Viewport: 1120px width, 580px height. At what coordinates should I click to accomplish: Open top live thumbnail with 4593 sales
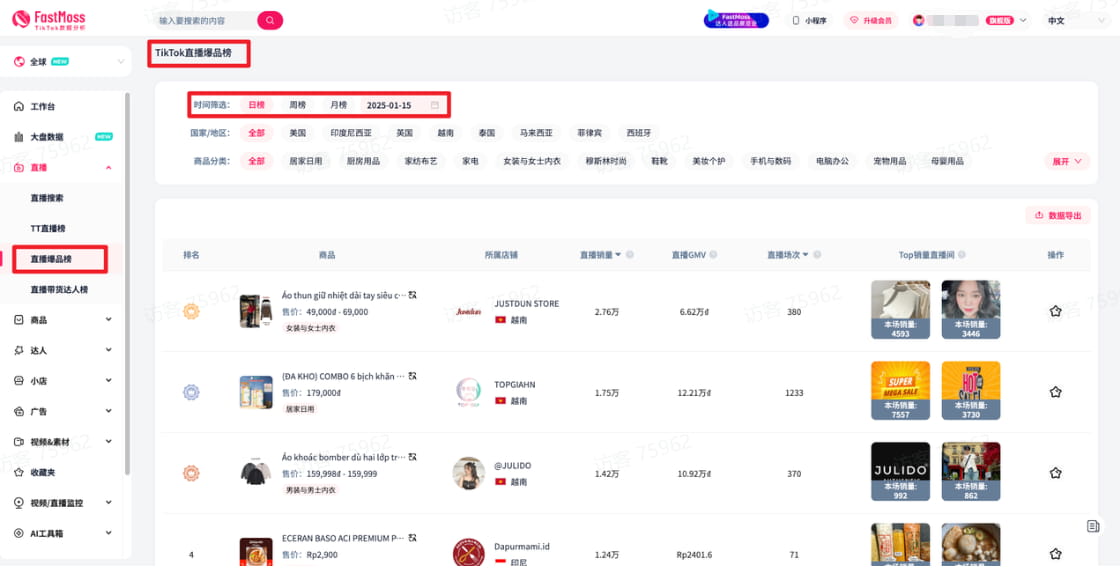pos(900,310)
